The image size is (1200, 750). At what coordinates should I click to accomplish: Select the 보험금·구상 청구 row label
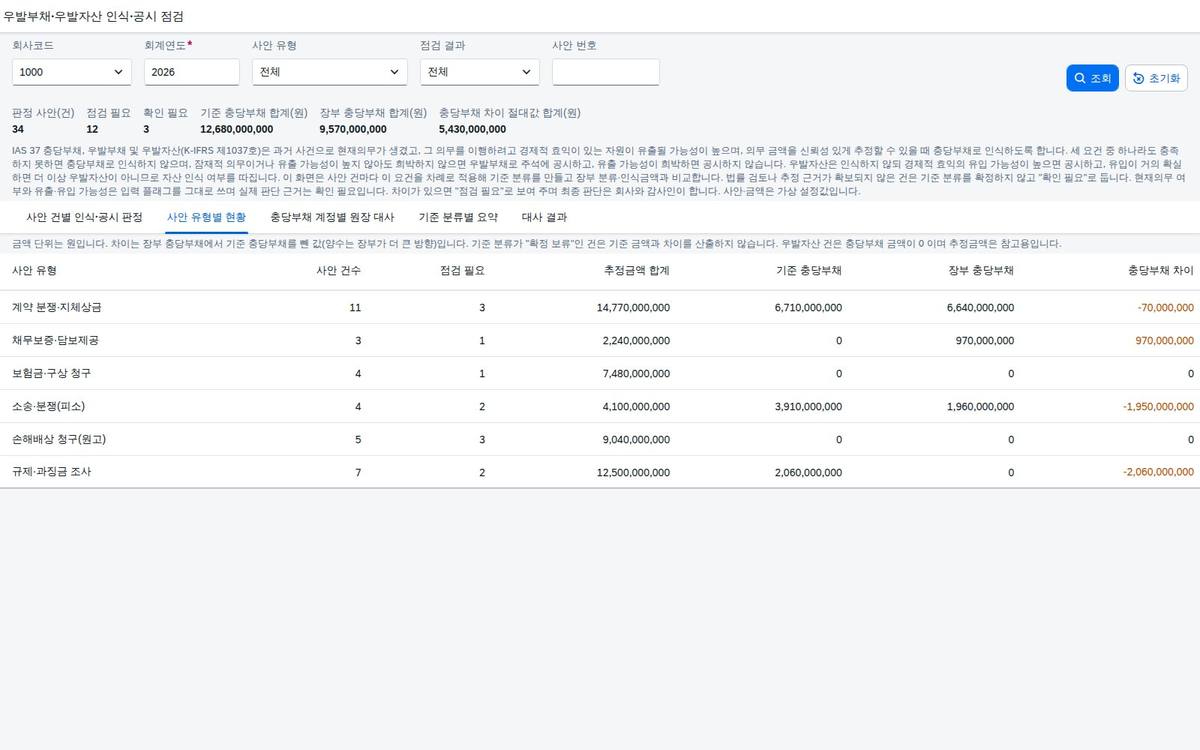click(x=51, y=374)
